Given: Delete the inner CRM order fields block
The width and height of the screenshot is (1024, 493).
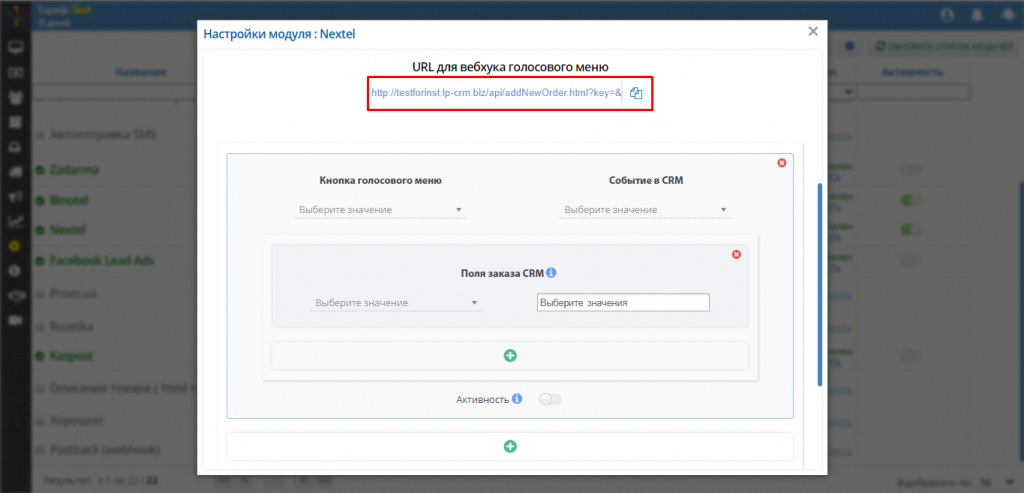Looking at the screenshot, I should 737,254.
